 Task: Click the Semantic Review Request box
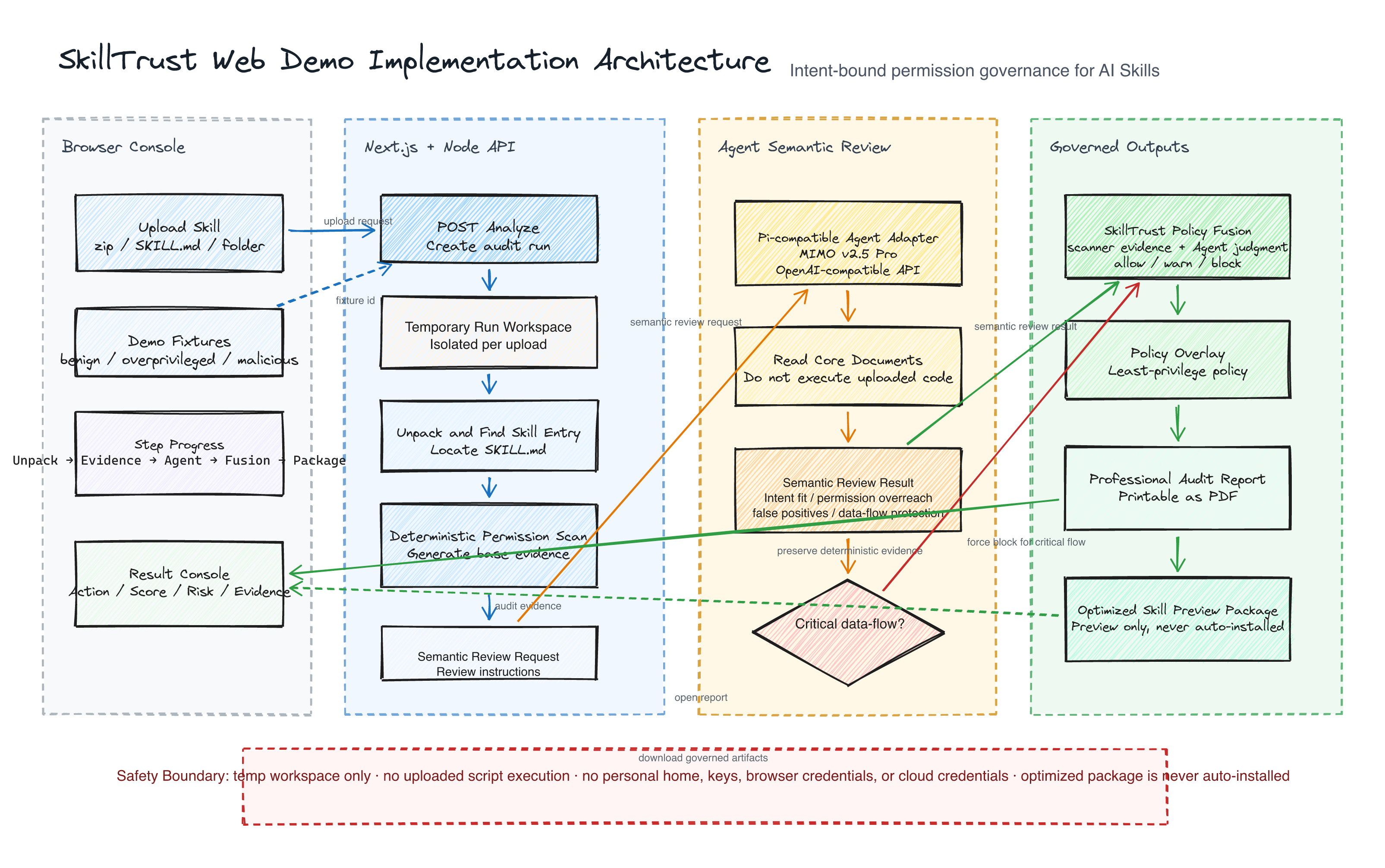(489, 653)
